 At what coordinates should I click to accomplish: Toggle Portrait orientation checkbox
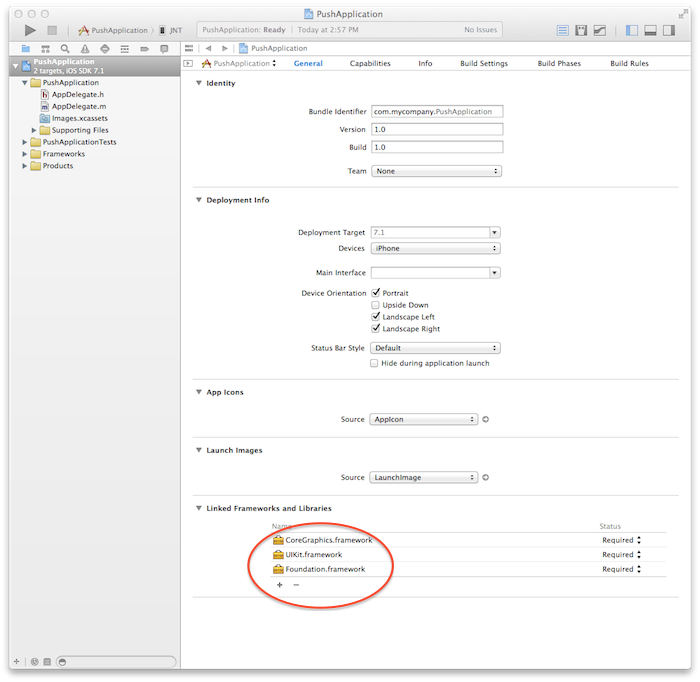[375, 293]
